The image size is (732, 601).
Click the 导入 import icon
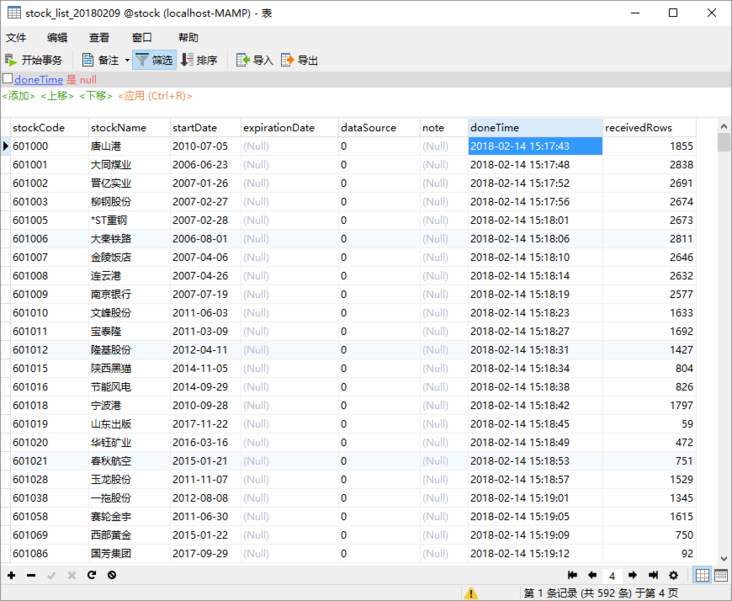[243, 60]
